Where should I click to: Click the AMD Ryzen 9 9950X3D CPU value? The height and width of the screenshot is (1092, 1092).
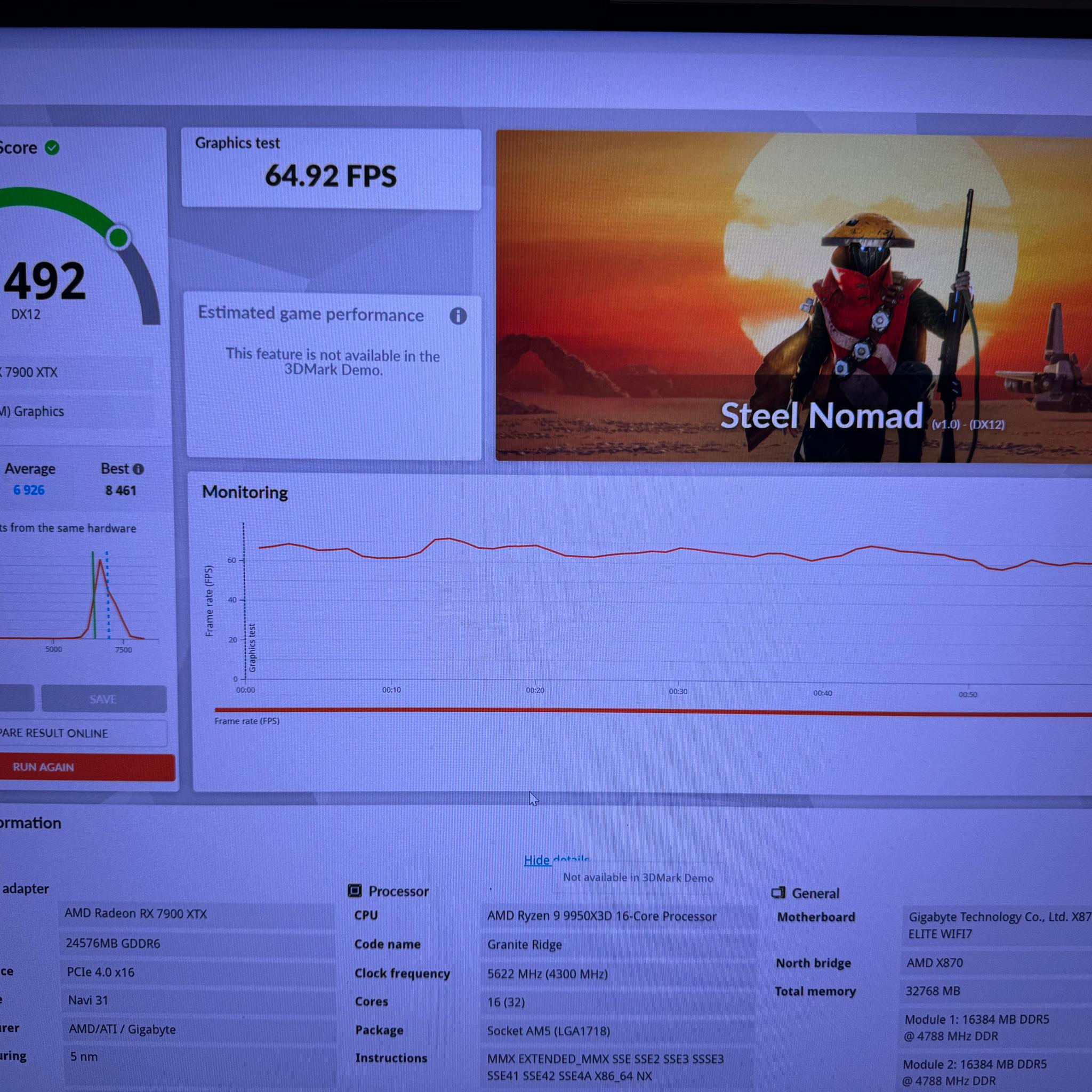[x=619, y=916]
